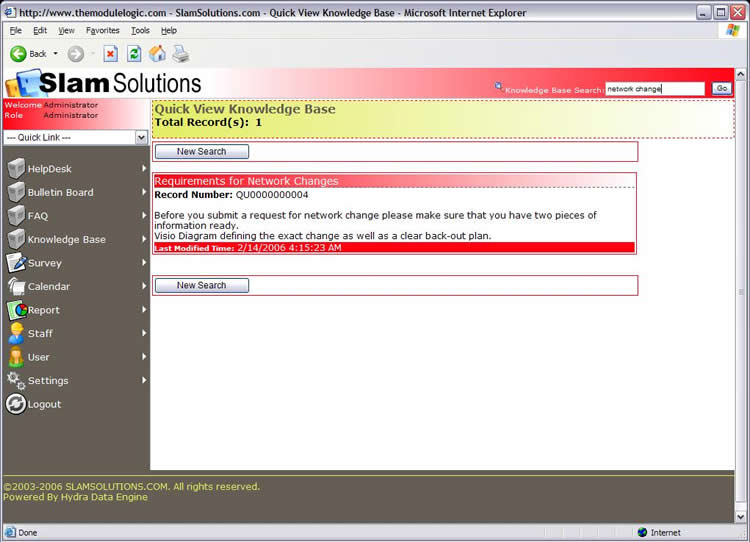Click the page scrollbar up arrow
750x542 pixels.
coord(740,74)
